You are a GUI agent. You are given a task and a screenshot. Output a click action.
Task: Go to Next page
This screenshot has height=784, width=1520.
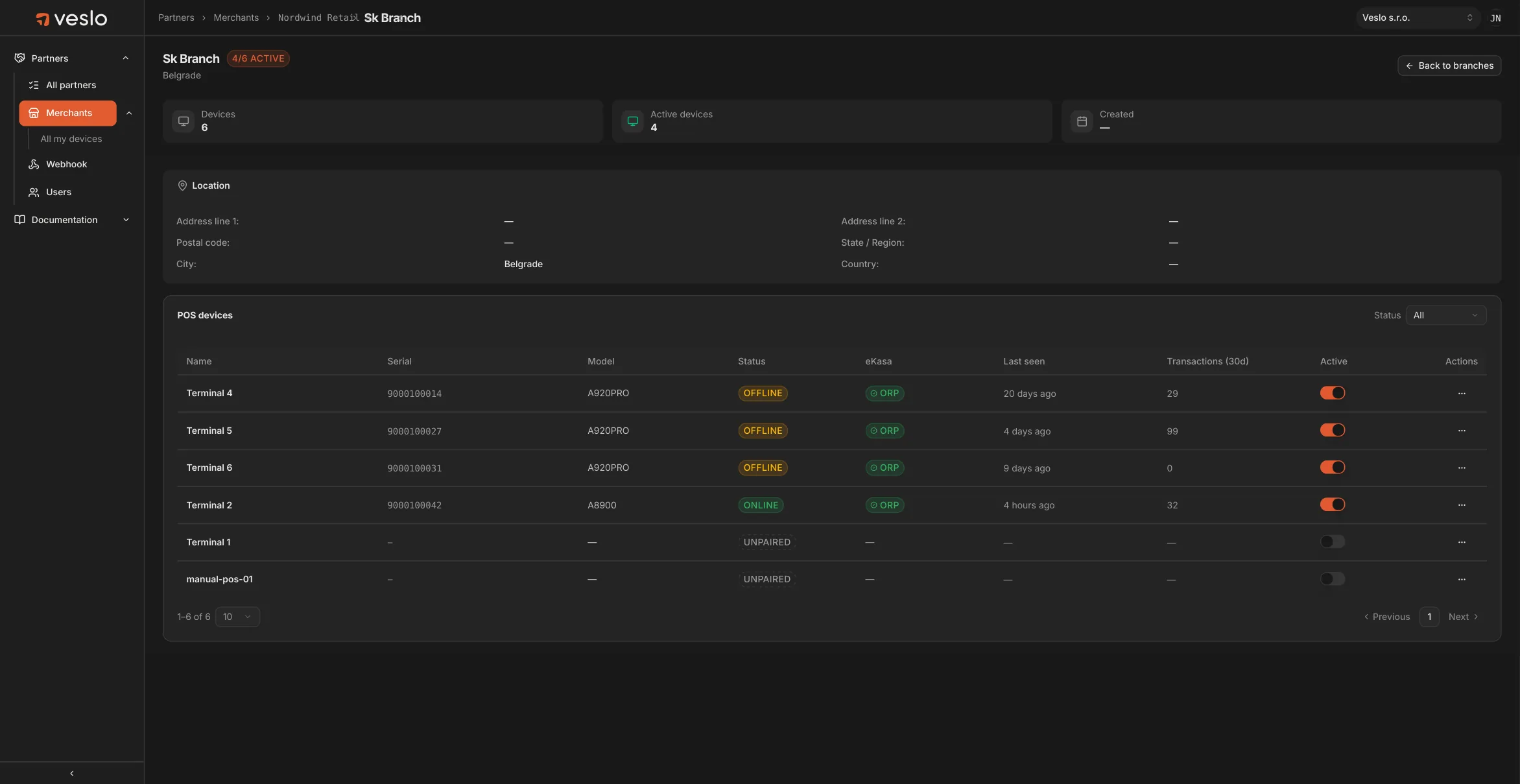pos(1463,617)
